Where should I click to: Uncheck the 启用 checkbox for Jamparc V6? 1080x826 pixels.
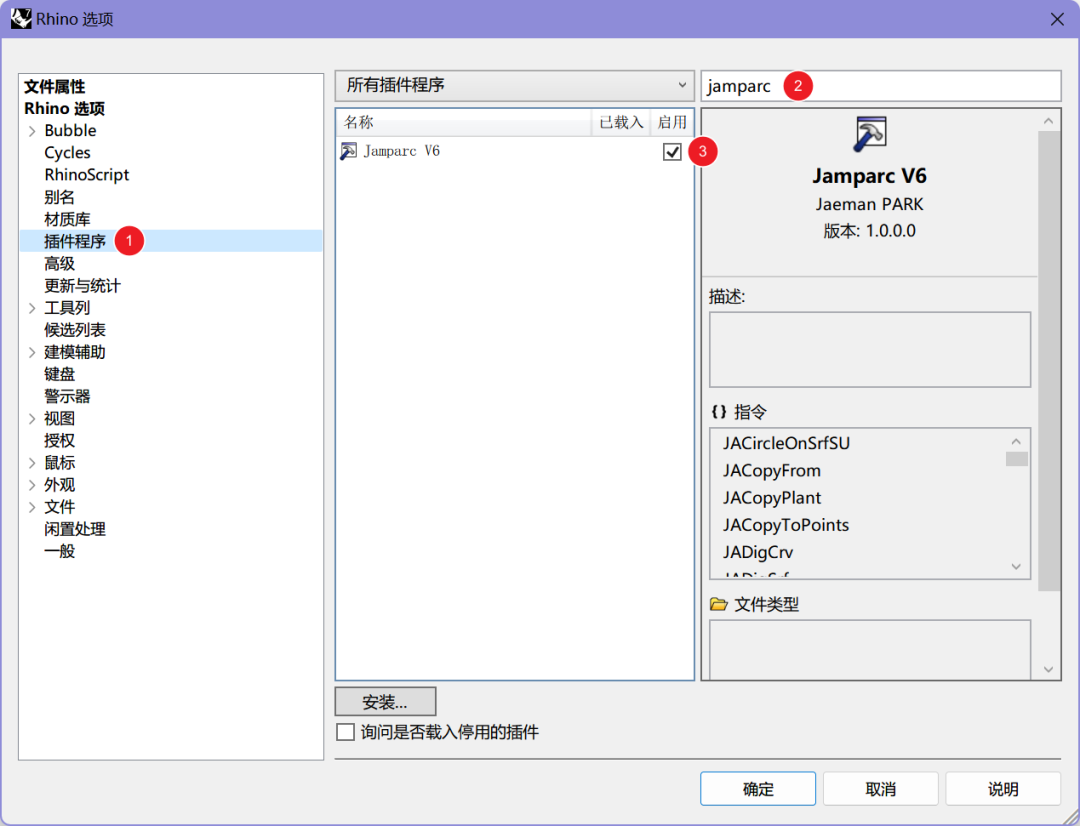pos(671,151)
